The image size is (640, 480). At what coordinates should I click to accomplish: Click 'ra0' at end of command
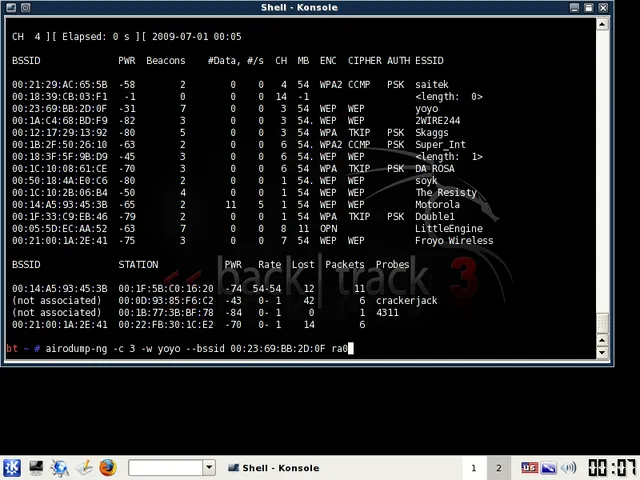click(x=340, y=349)
